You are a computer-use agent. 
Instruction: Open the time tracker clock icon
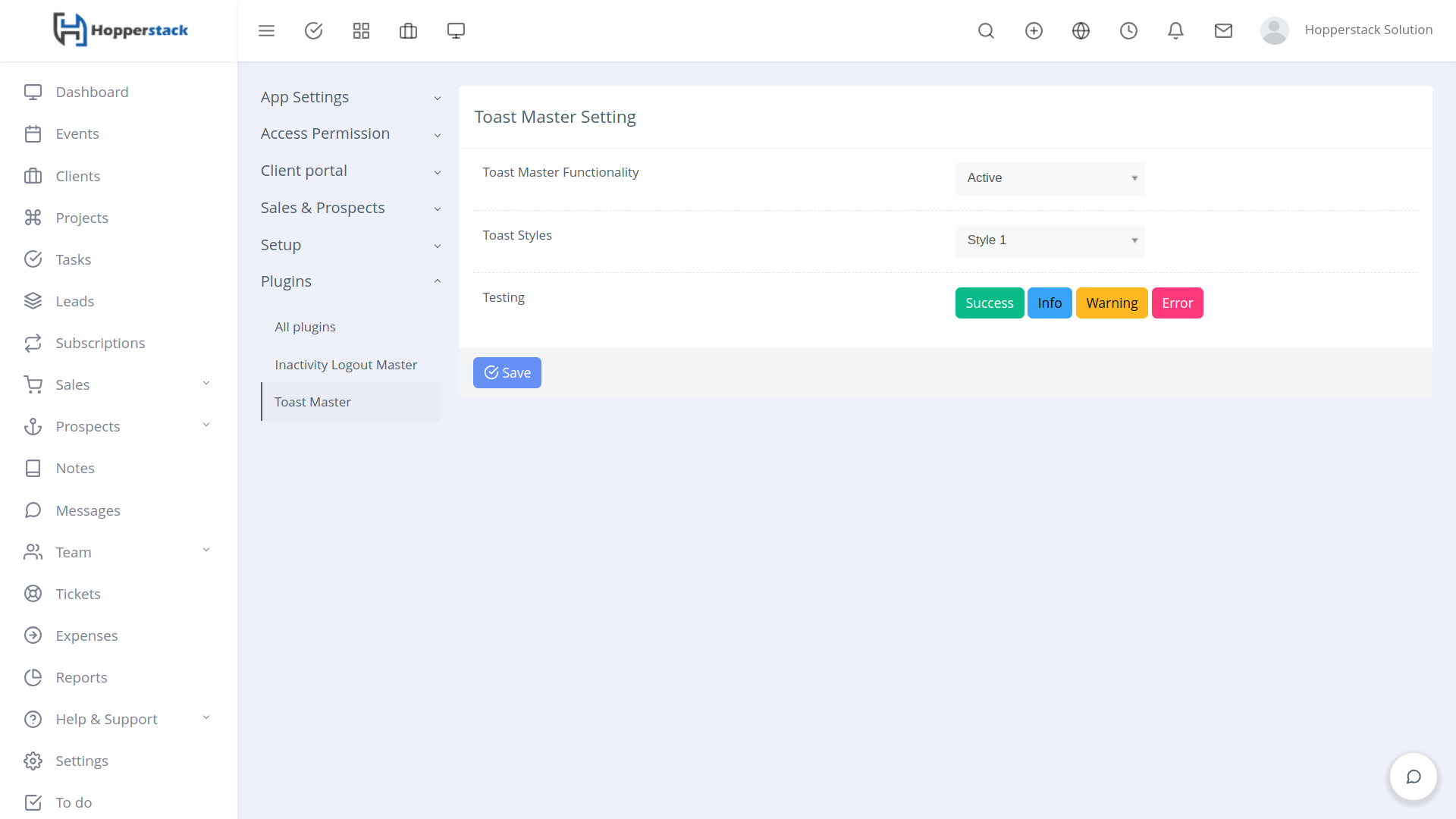(1128, 30)
